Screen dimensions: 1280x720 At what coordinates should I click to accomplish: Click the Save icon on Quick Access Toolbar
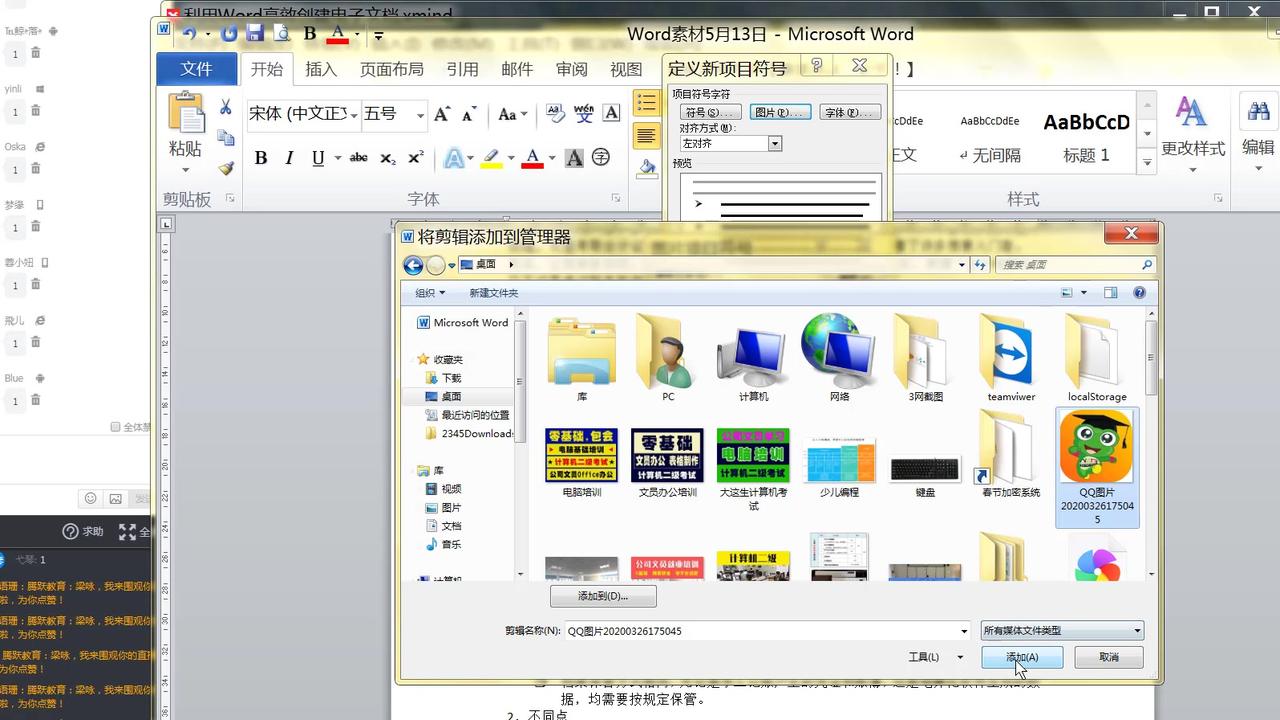(254, 33)
